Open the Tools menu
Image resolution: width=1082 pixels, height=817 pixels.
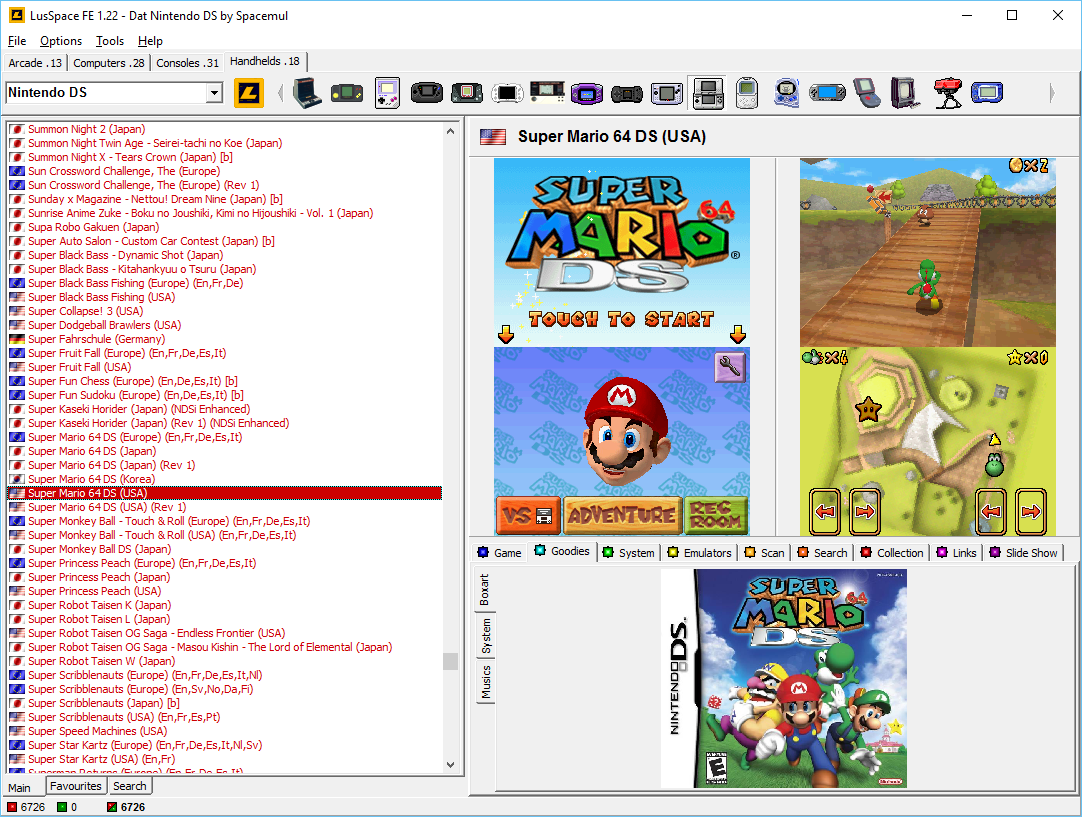110,41
